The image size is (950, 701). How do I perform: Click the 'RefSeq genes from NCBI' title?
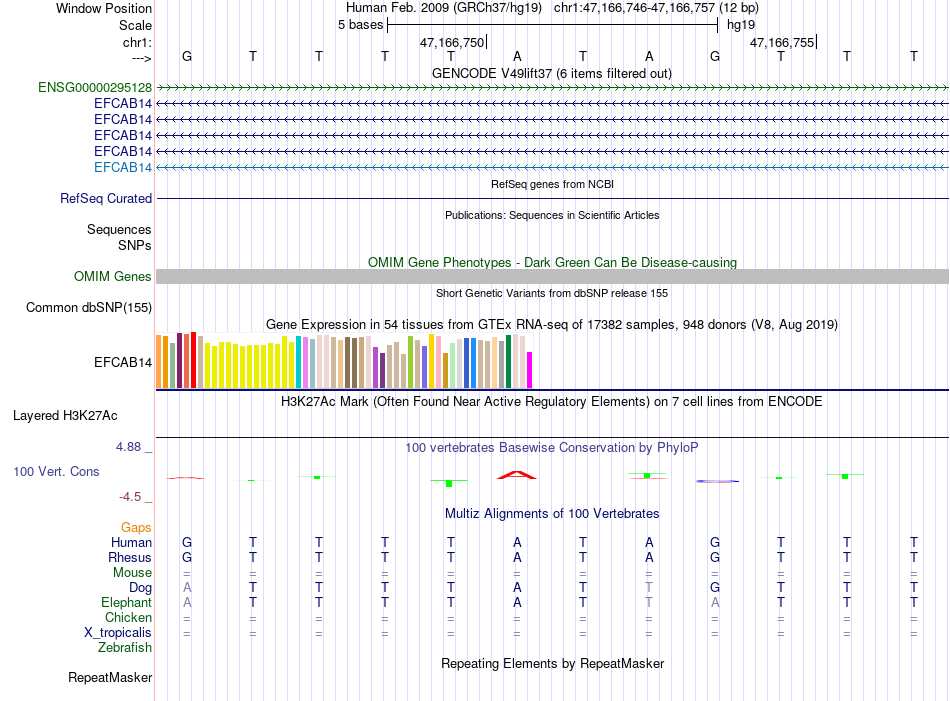coord(552,184)
